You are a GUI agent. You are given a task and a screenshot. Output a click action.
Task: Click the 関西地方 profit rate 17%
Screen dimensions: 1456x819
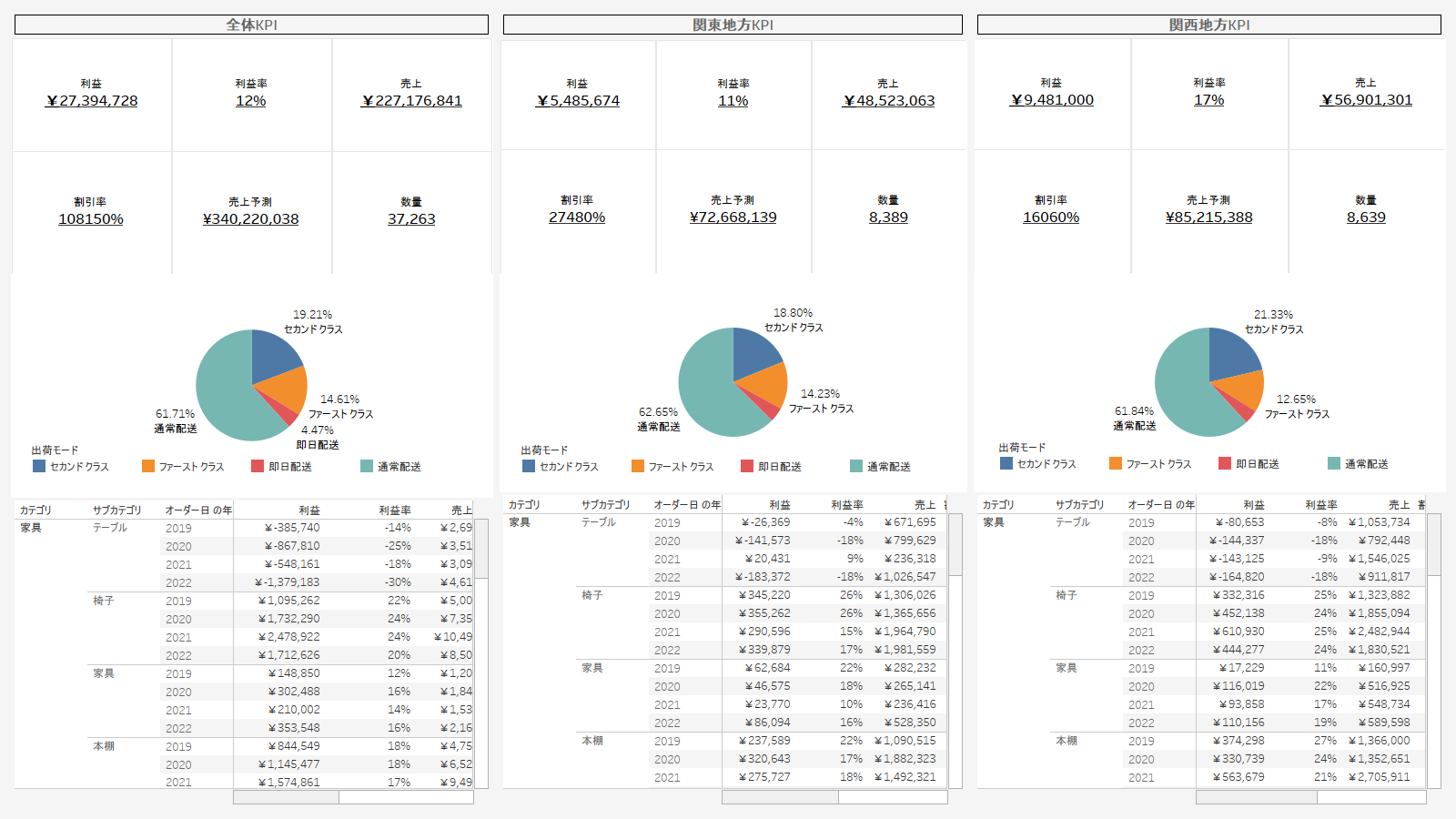click(x=1208, y=100)
